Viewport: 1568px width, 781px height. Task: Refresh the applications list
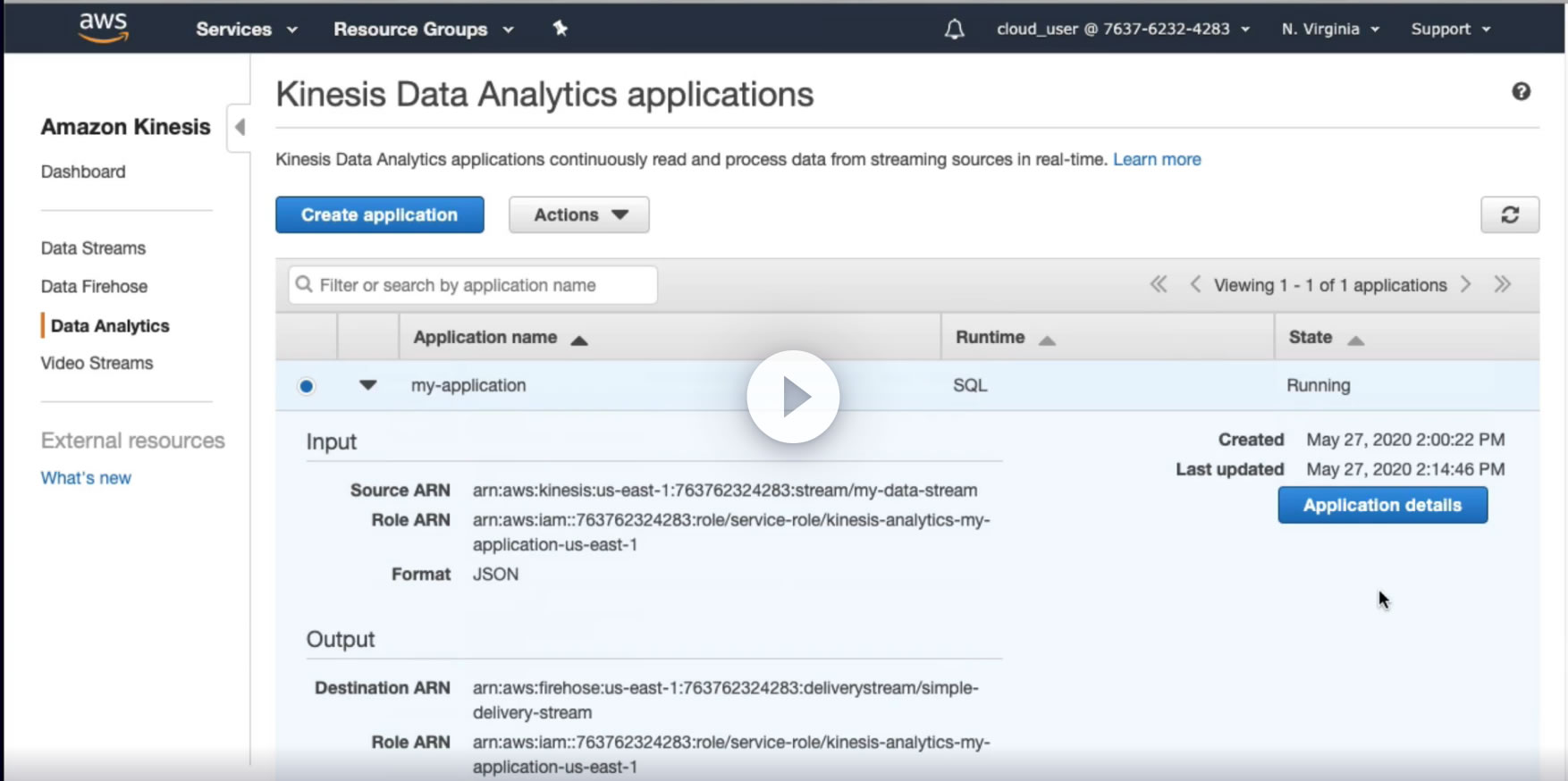click(1509, 215)
